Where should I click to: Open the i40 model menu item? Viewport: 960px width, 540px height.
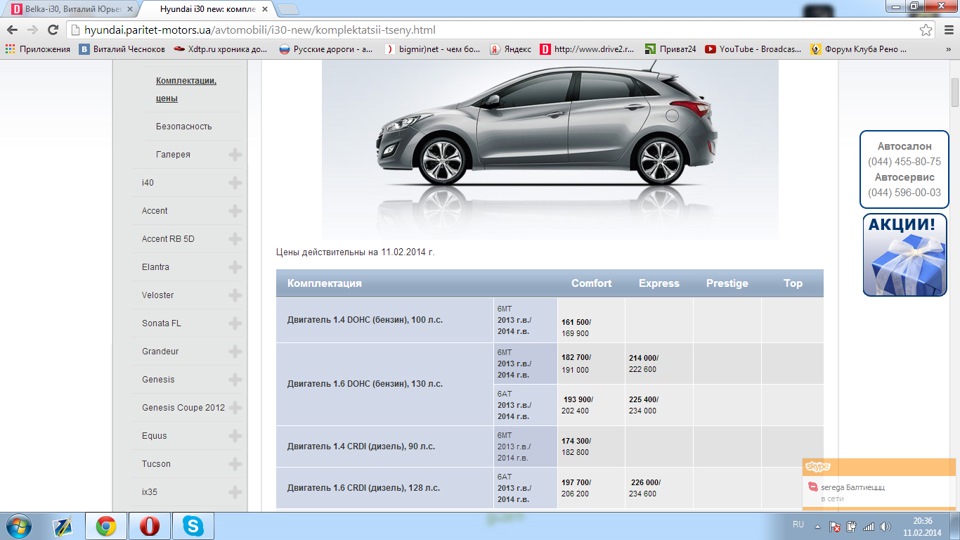tap(148, 182)
